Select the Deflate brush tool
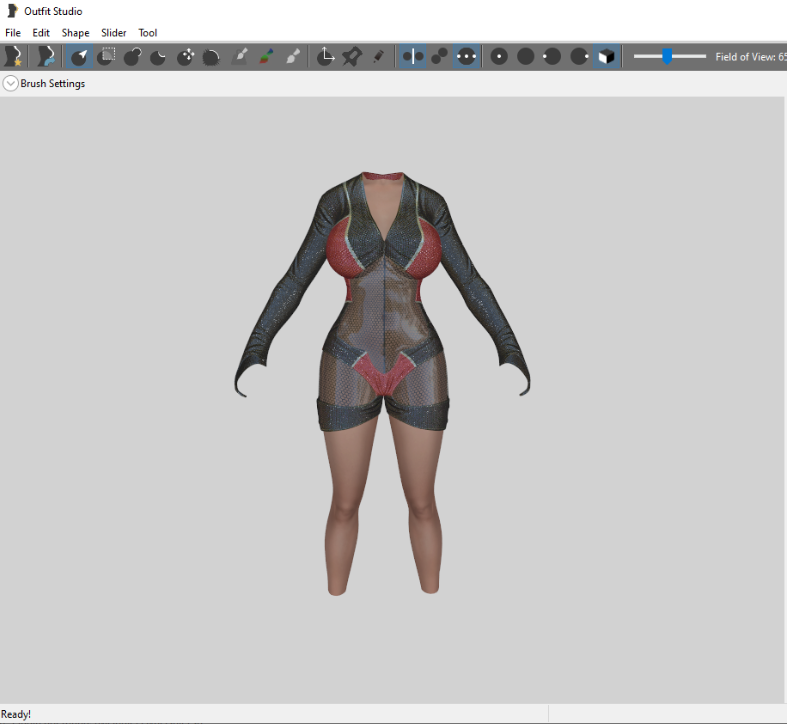 [159, 56]
